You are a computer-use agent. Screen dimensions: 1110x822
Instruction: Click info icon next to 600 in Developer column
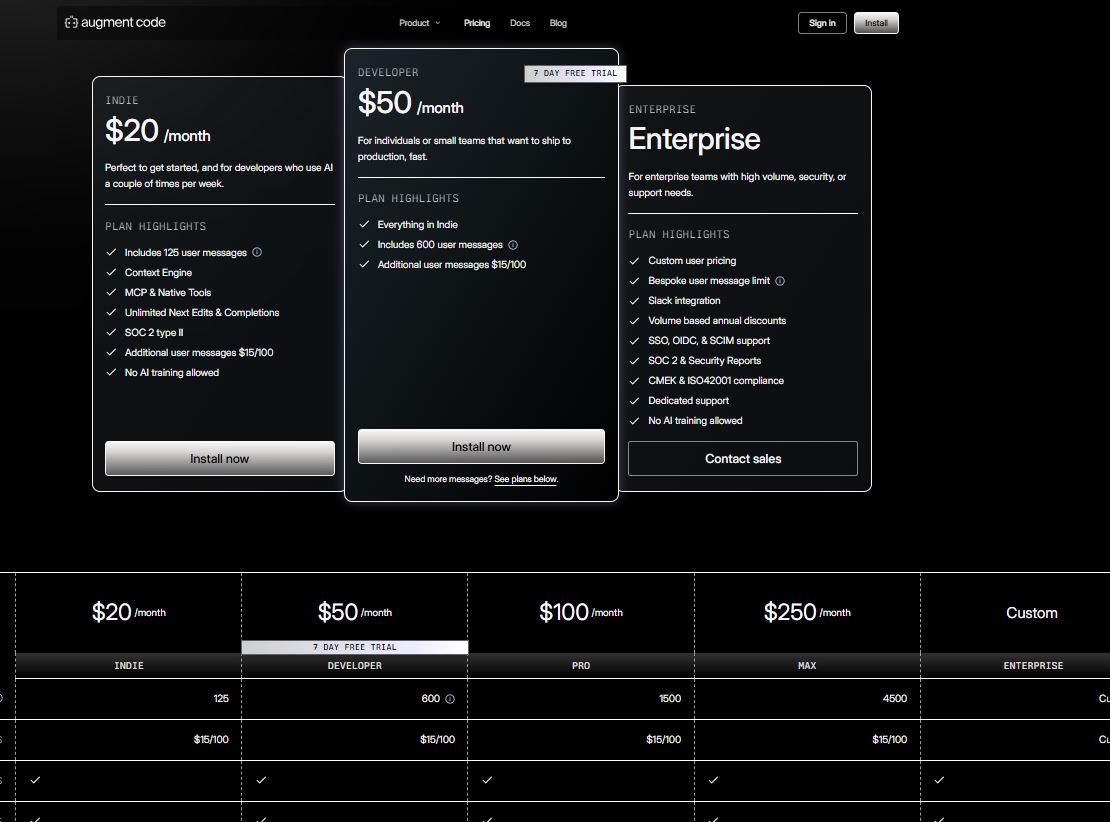coord(450,699)
